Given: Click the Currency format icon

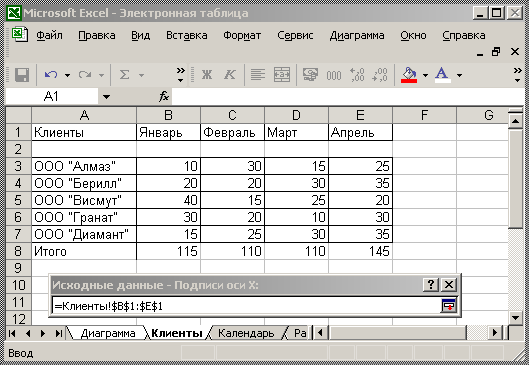Looking at the screenshot, I should click(310, 75).
